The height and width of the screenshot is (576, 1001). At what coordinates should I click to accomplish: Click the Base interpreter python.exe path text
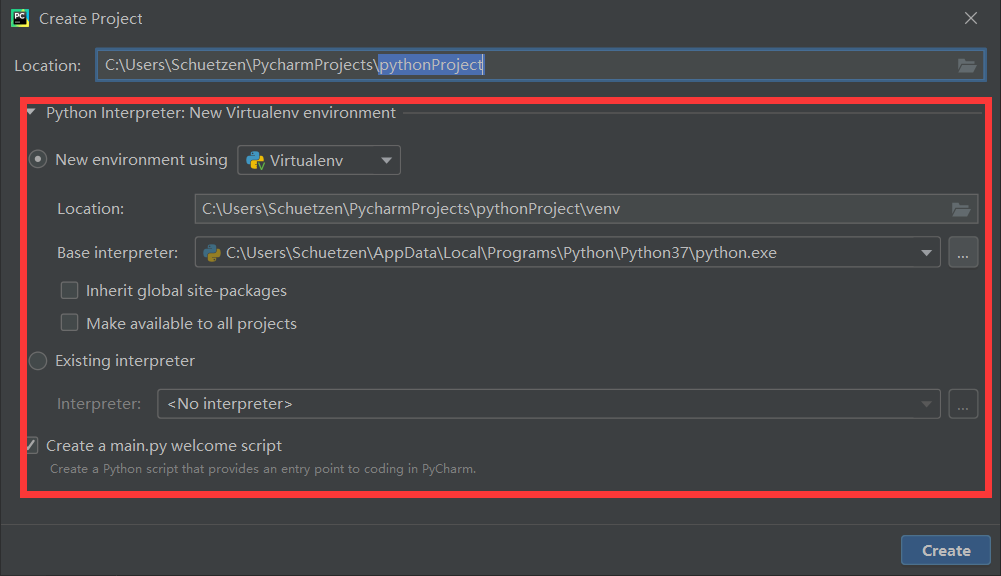[501, 253]
